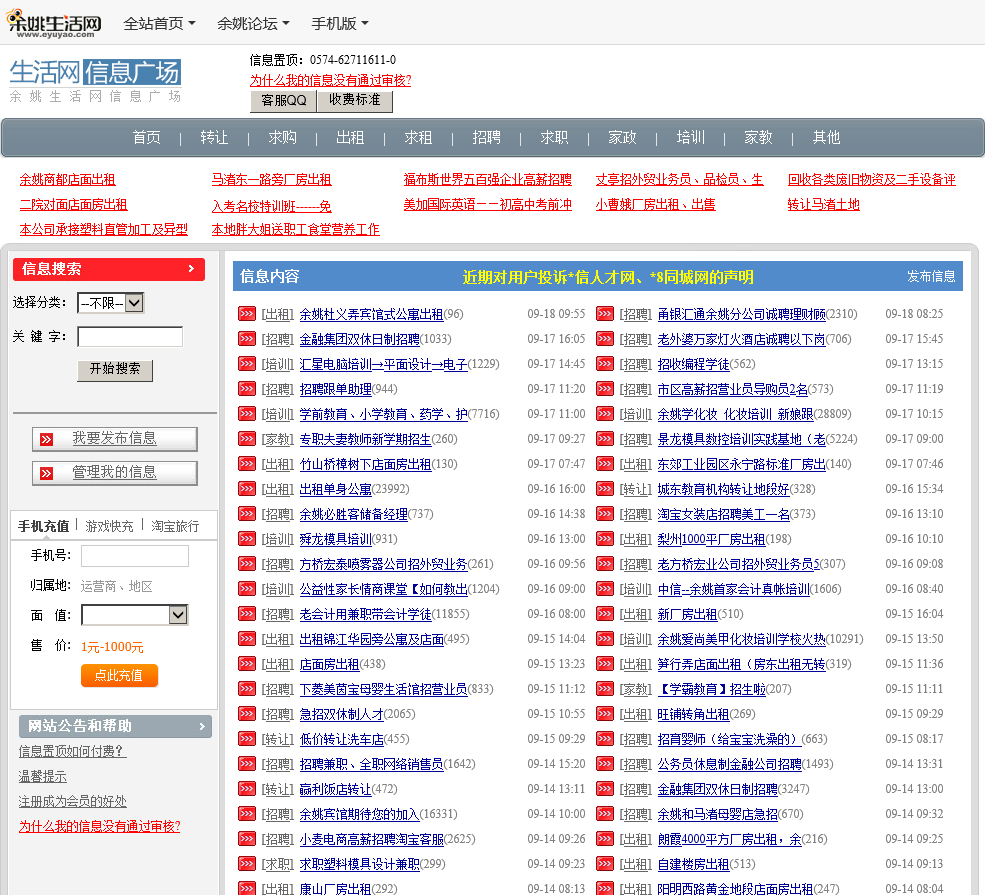Screen dimensions: 985x895
Task: Click red arrow icon beside 急招双休制人才
Action: [x=247, y=714]
